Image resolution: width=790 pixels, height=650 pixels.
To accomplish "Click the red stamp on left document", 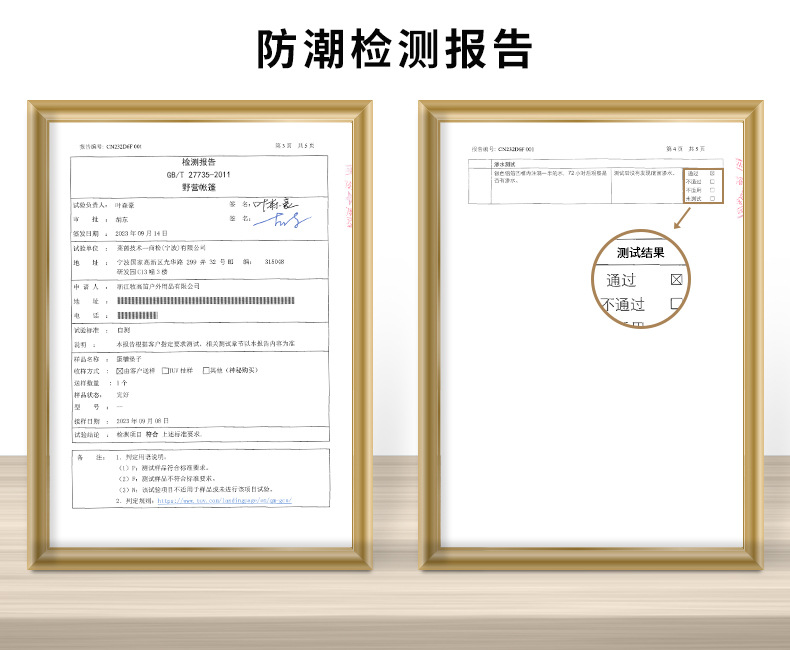I will click(348, 197).
